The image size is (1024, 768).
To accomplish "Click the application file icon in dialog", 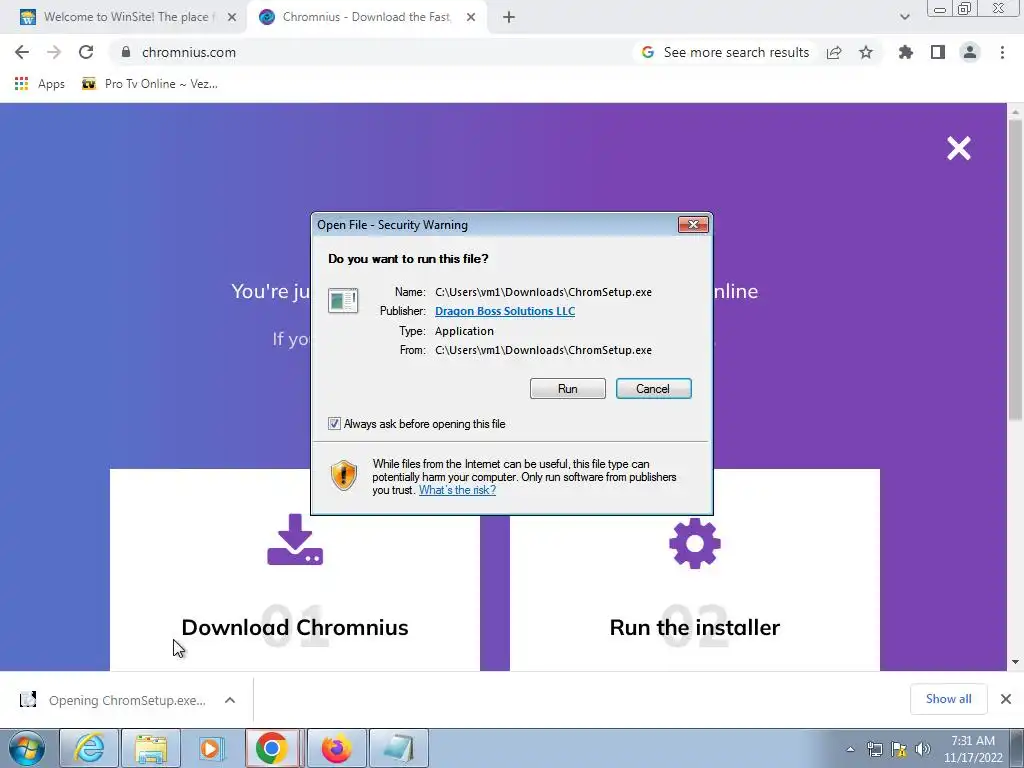I will click(343, 301).
